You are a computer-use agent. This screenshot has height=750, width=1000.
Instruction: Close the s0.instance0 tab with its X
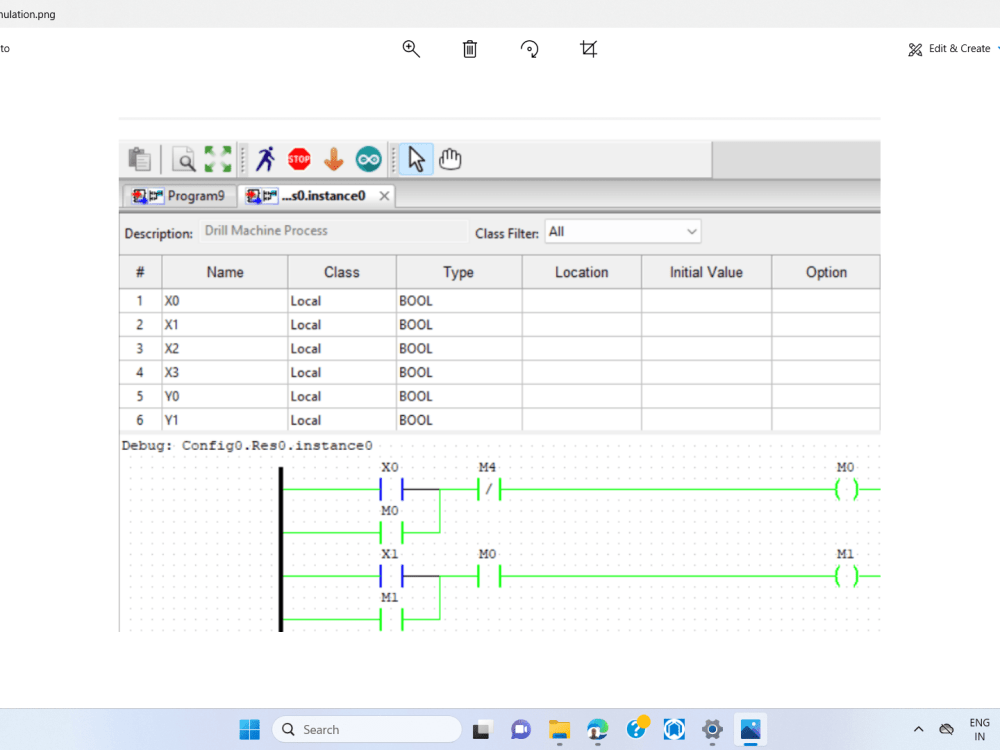[x=383, y=196]
